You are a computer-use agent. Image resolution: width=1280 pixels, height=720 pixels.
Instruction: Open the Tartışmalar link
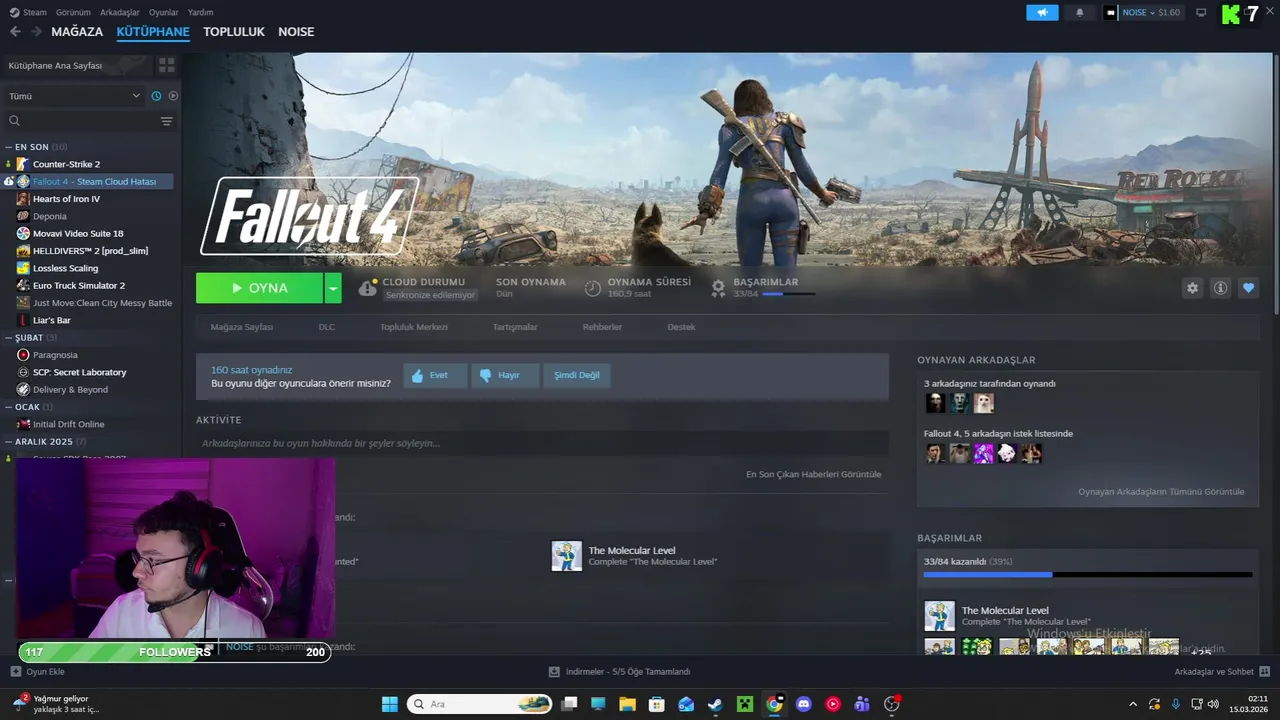point(515,327)
